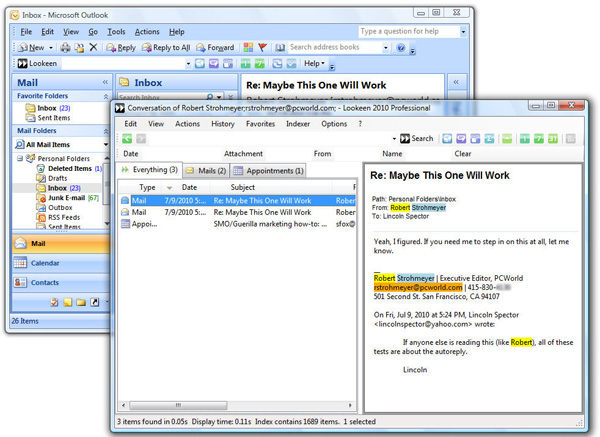Open the Favorites menu in Lookeen
Image resolution: width=600 pixels, height=437 pixels.
tap(261, 124)
